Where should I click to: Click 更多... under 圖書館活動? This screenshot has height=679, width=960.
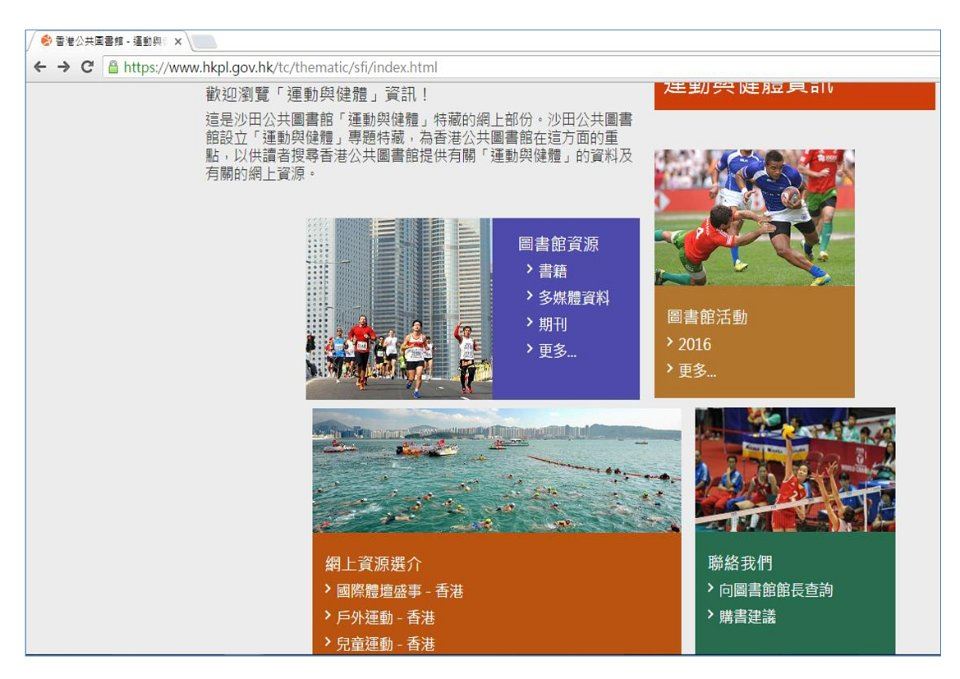click(697, 371)
